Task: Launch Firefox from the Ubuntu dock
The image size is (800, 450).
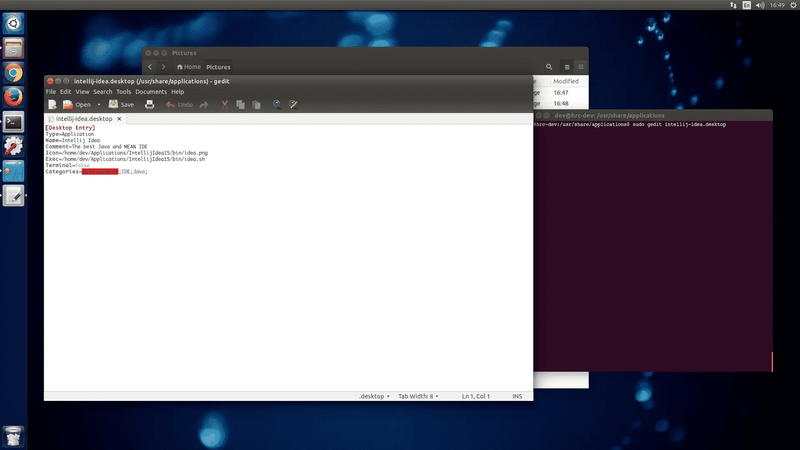Action: 14,97
